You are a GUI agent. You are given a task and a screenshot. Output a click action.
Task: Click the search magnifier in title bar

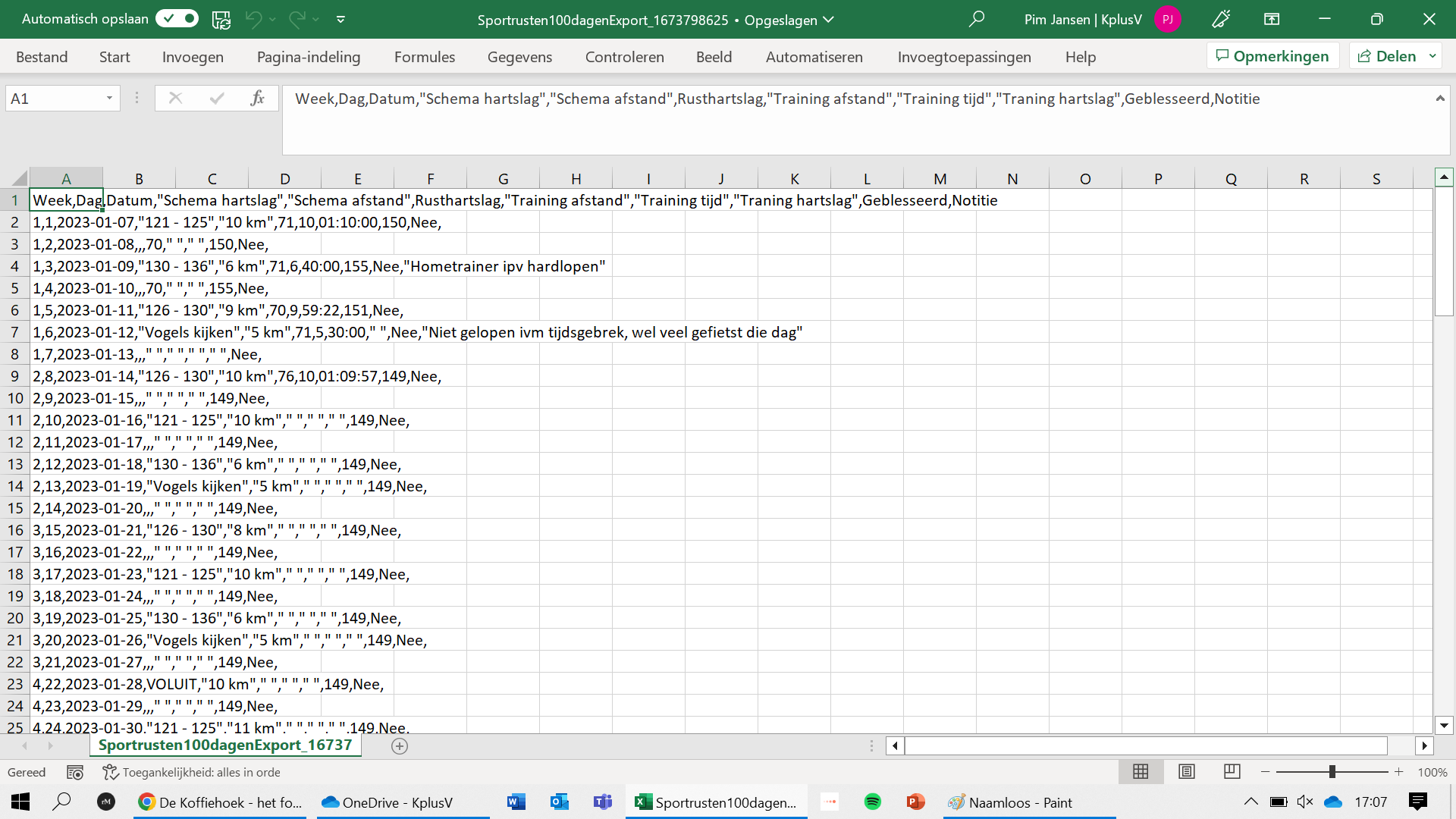click(x=977, y=19)
